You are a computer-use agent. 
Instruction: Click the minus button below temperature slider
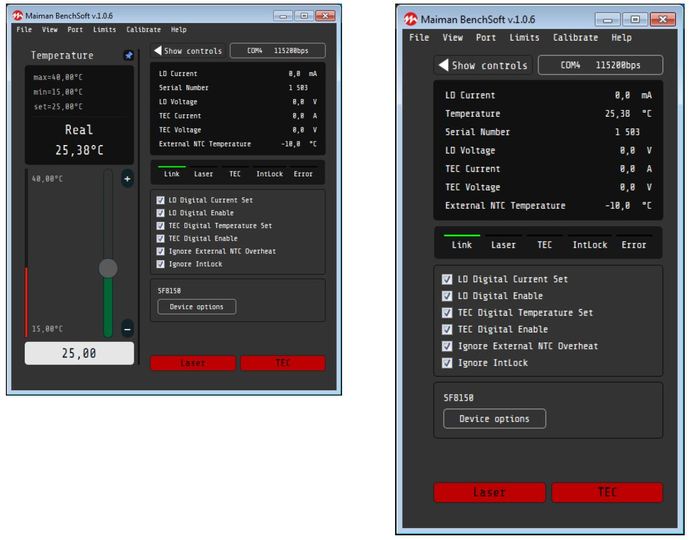pyautogui.click(x=127, y=329)
